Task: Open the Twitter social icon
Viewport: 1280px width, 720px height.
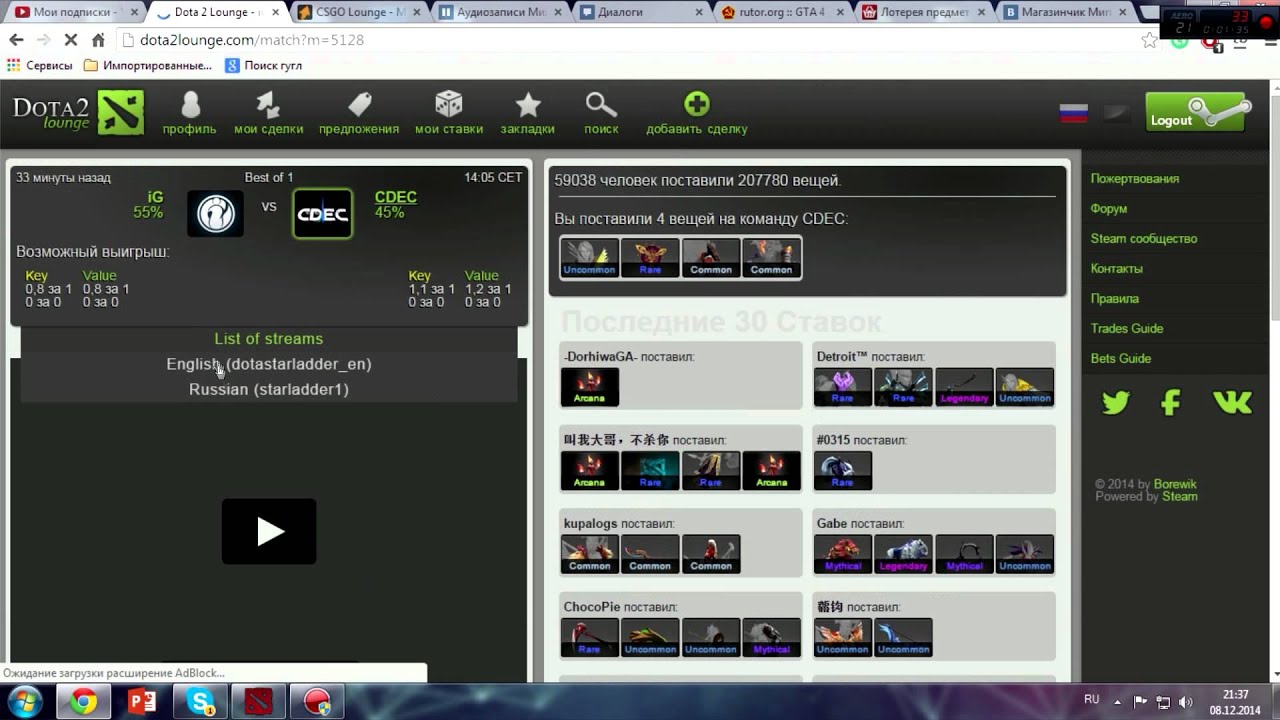Action: pos(1115,402)
